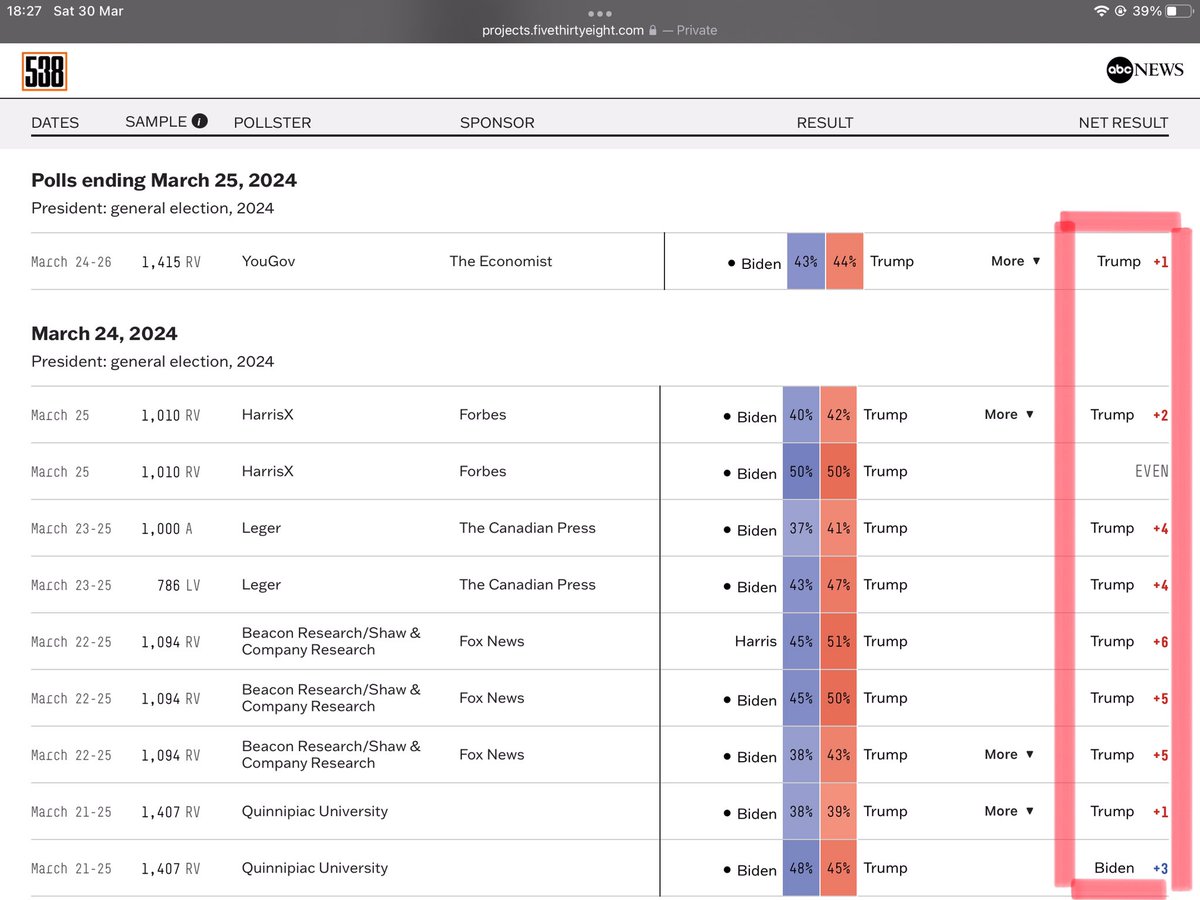
Task: Tap Biden's blue 48% cell in Quinnipiac row
Action: (801, 868)
